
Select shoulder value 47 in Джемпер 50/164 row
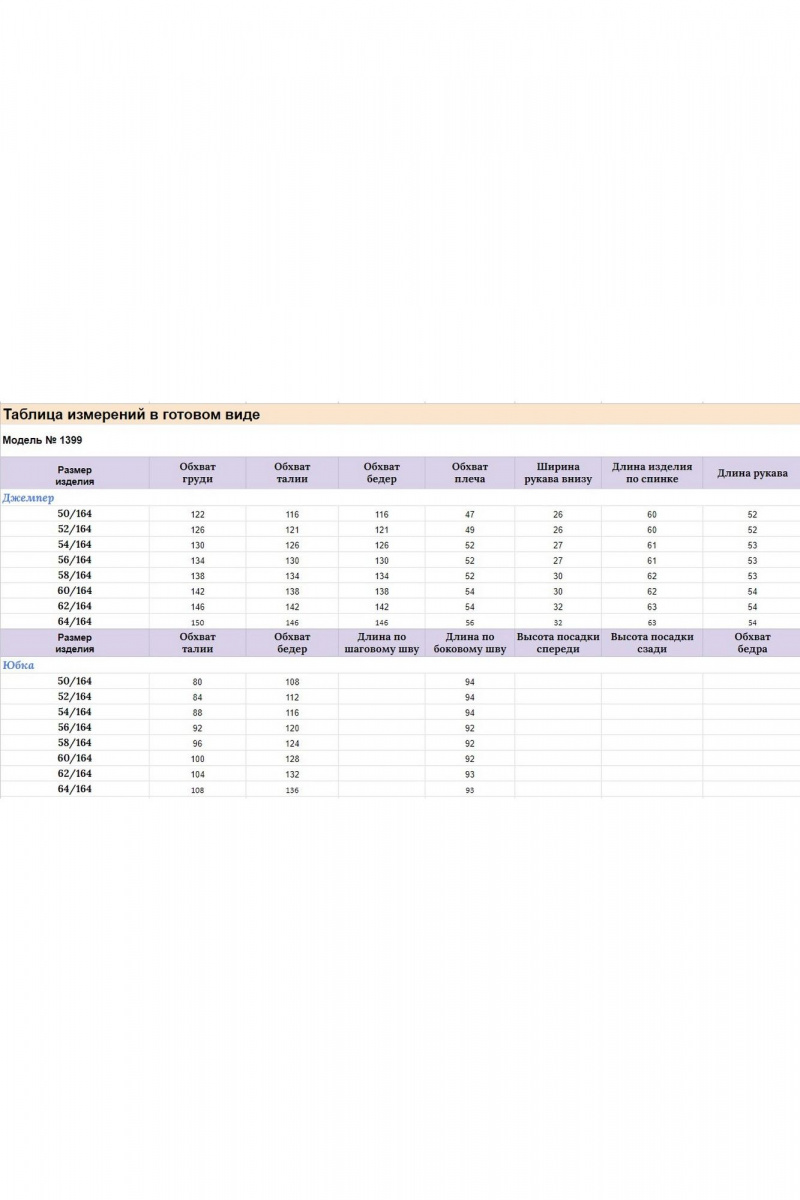click(470, 514)
